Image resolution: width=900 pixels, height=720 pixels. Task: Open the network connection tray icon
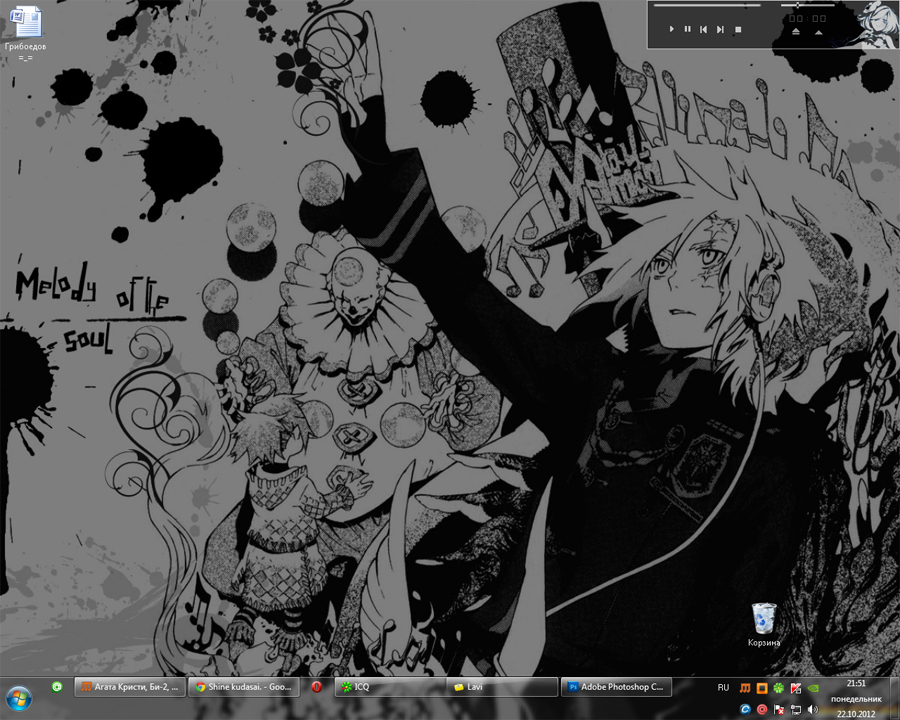[x=796, y=710]
